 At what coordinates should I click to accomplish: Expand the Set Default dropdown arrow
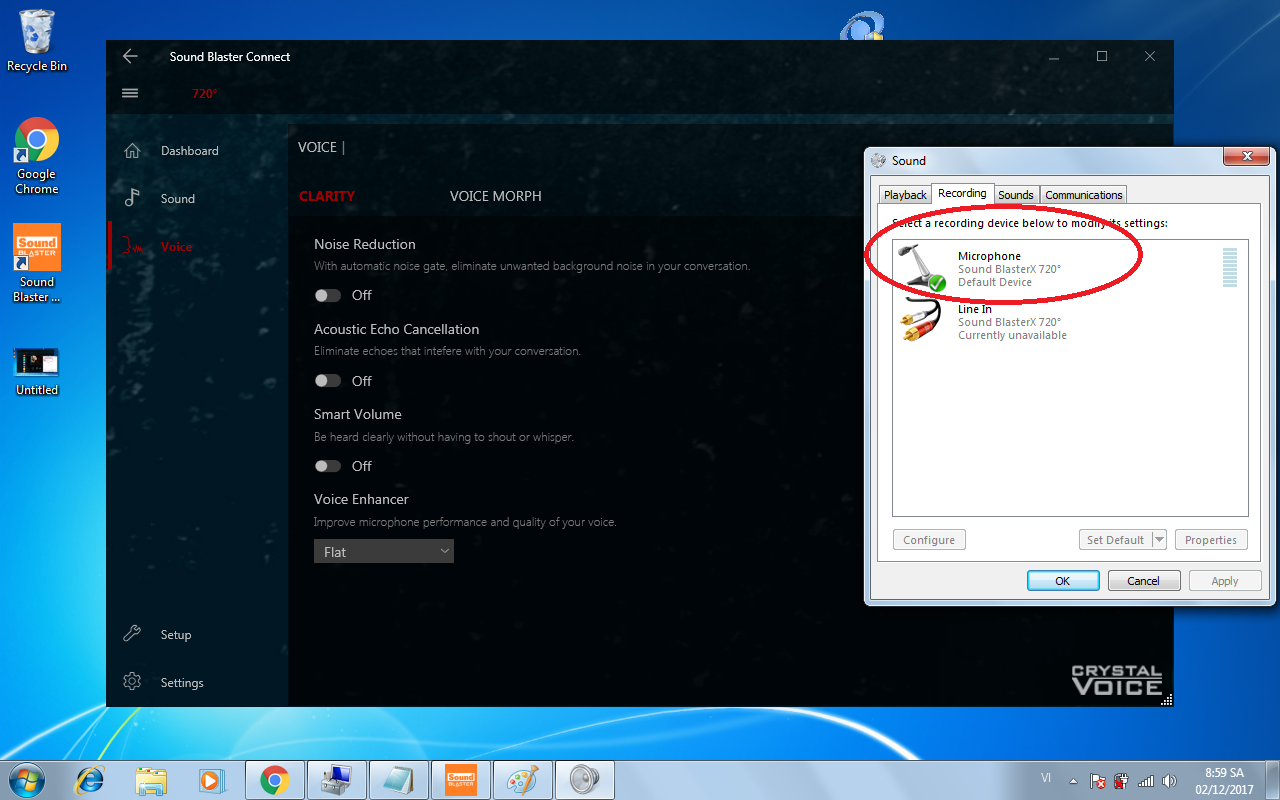pos(1159,540)
